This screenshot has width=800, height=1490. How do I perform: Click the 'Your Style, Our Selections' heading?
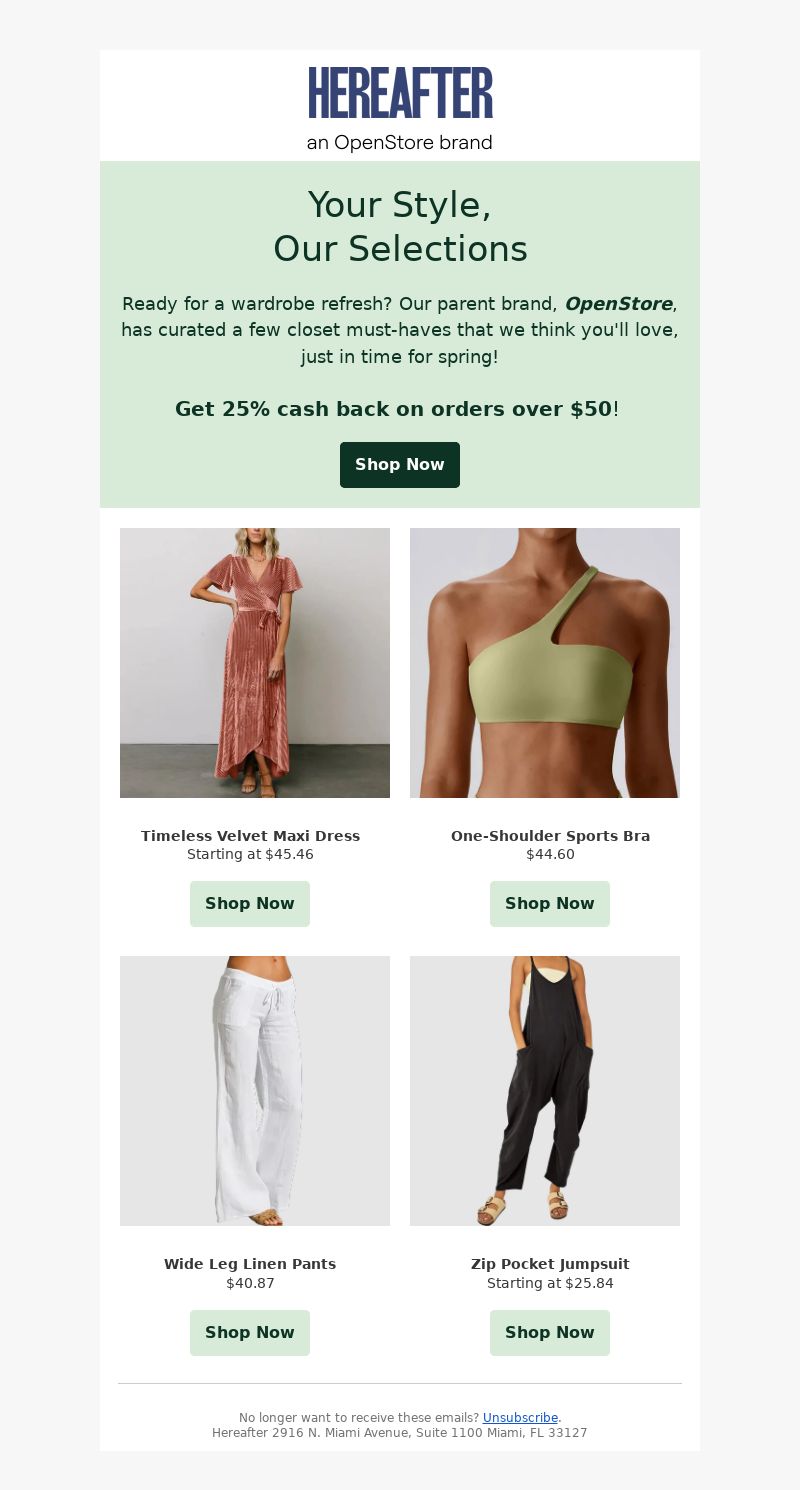click(x=400, y=227)
